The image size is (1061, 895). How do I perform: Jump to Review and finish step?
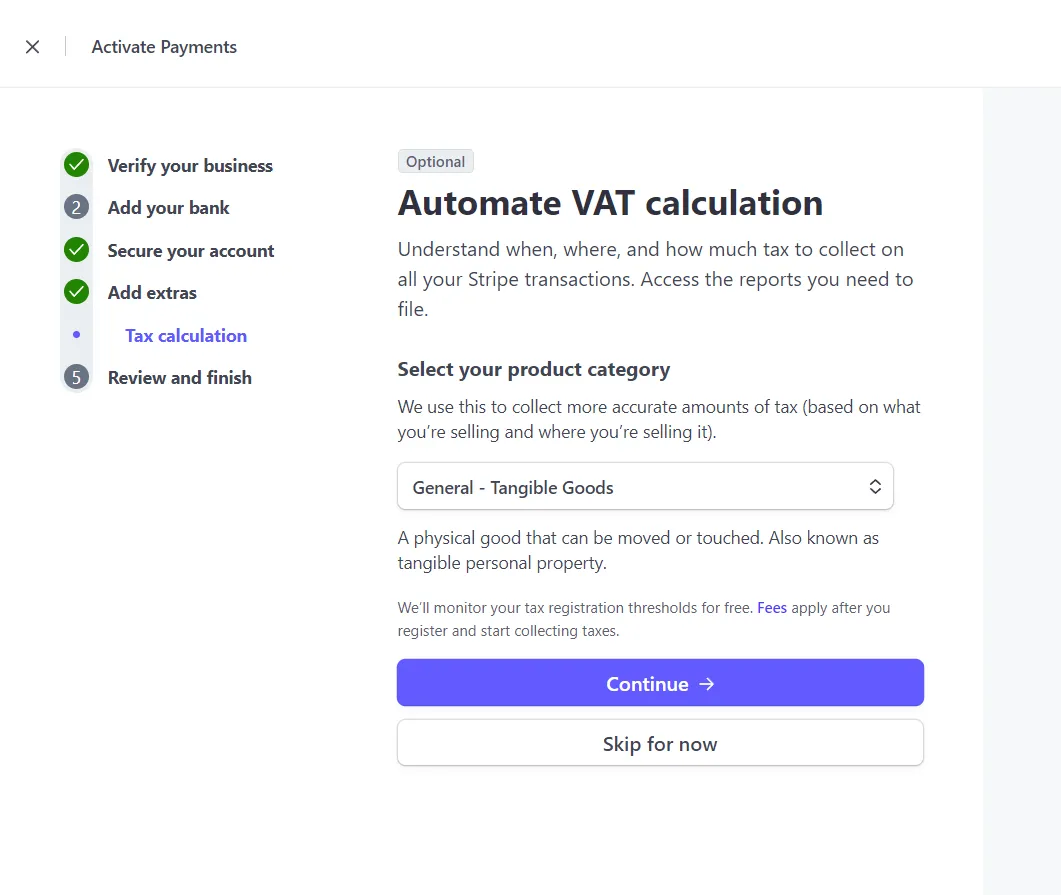tap(180, 377)
